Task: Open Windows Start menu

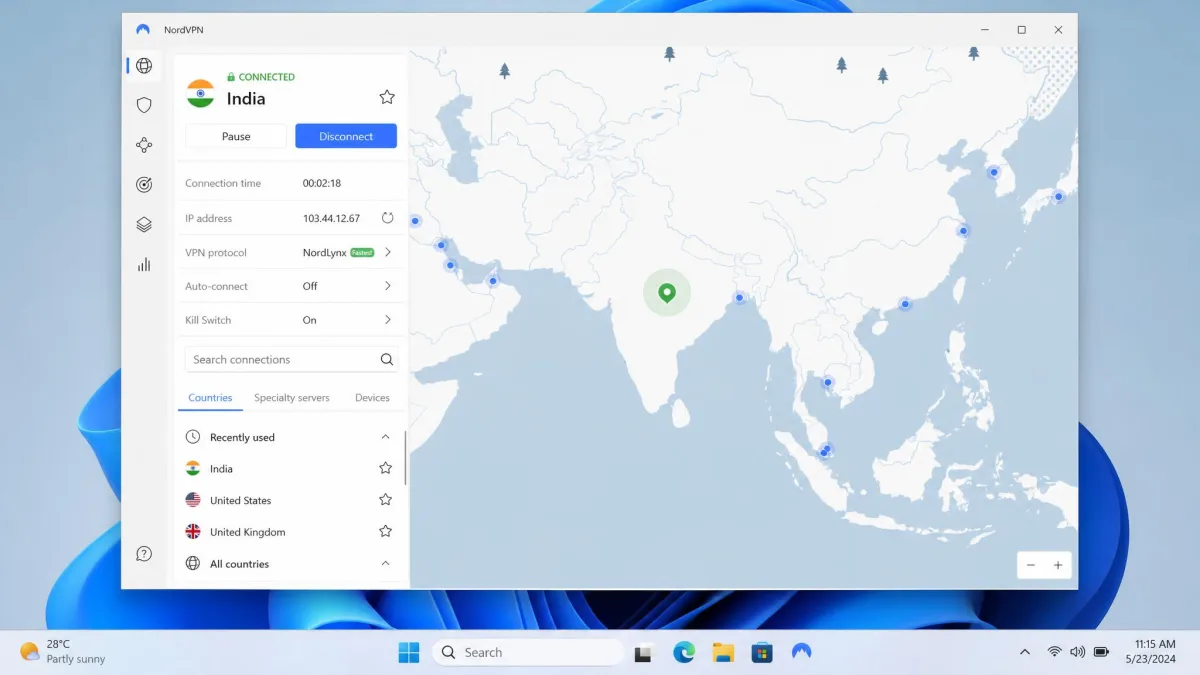Action: (409, 652)
